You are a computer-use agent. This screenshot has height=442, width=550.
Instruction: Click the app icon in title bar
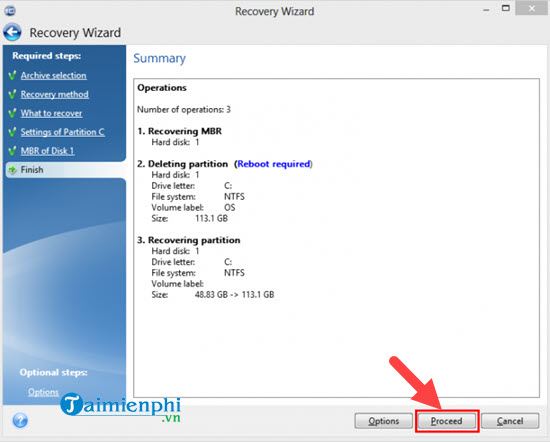pyautogui.click(x=10, y=11)
